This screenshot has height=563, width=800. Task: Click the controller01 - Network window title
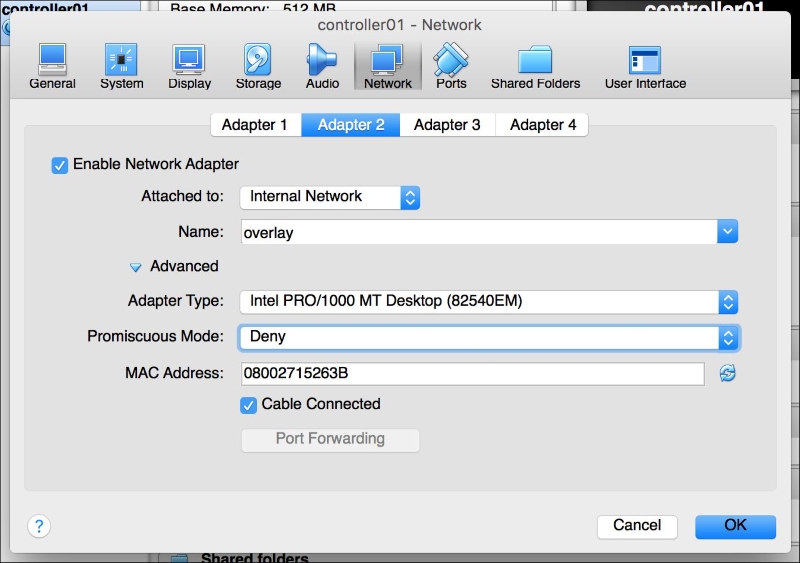click(399, 25)
